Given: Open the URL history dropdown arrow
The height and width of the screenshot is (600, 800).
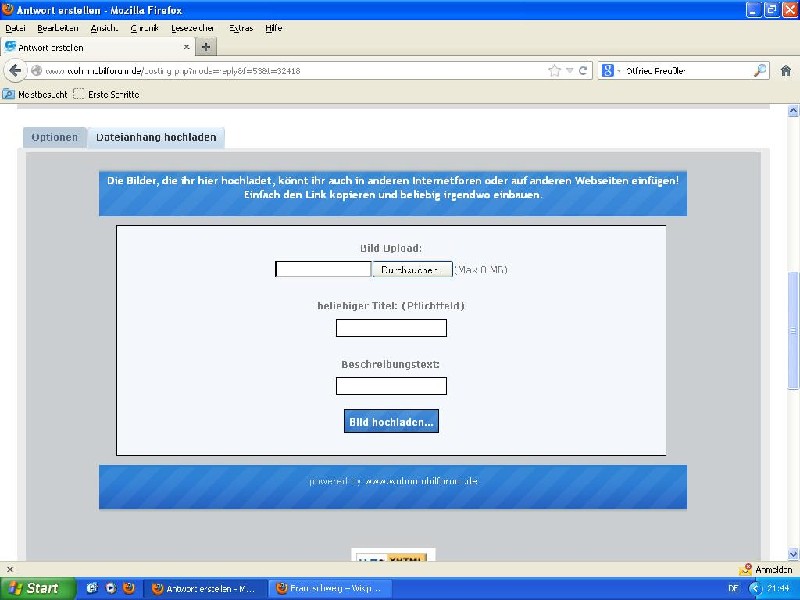Looking at the screenshot, I should (570, 71).
